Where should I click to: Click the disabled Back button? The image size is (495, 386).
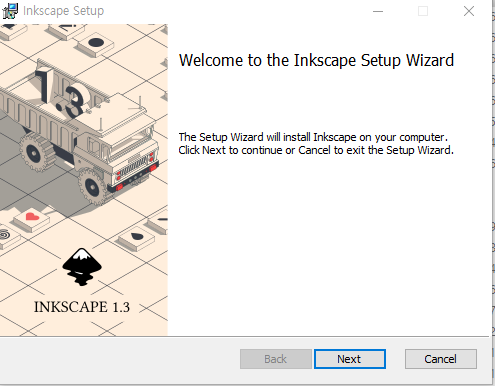coord(276,359)
